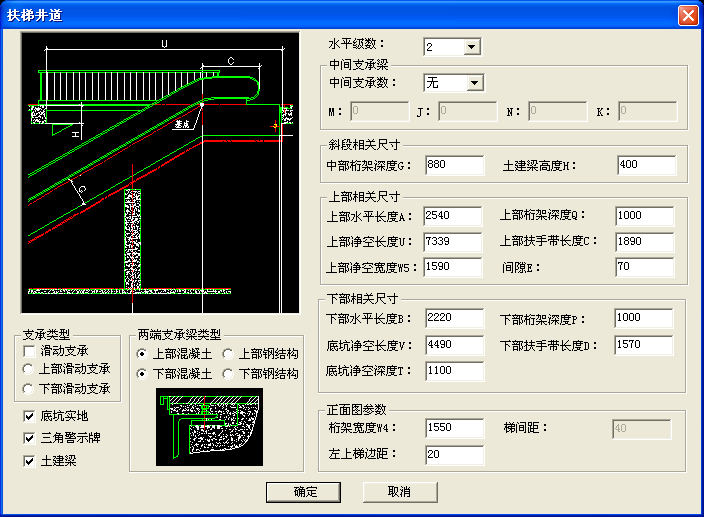The width and height of the screenshot is (704, 517).
Task: Click the support beam detail thumbnail
Action: click(209, 427)
